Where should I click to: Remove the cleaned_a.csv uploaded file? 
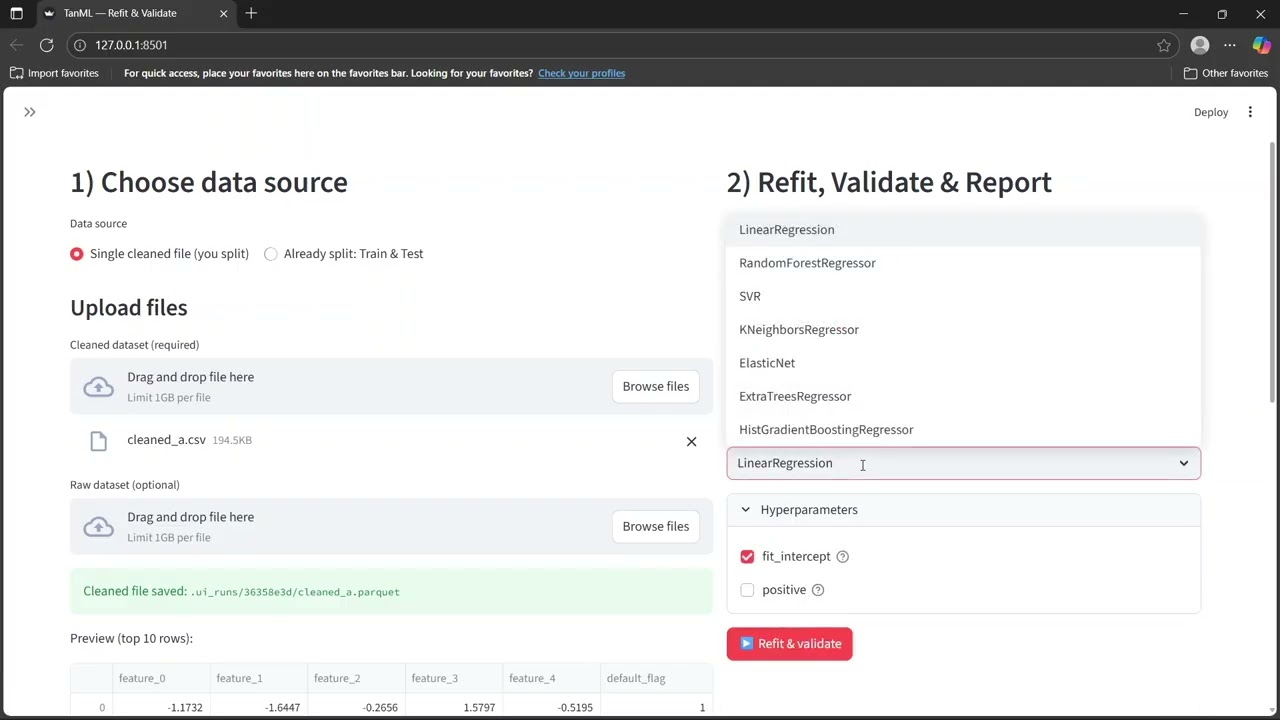[691, 441]
